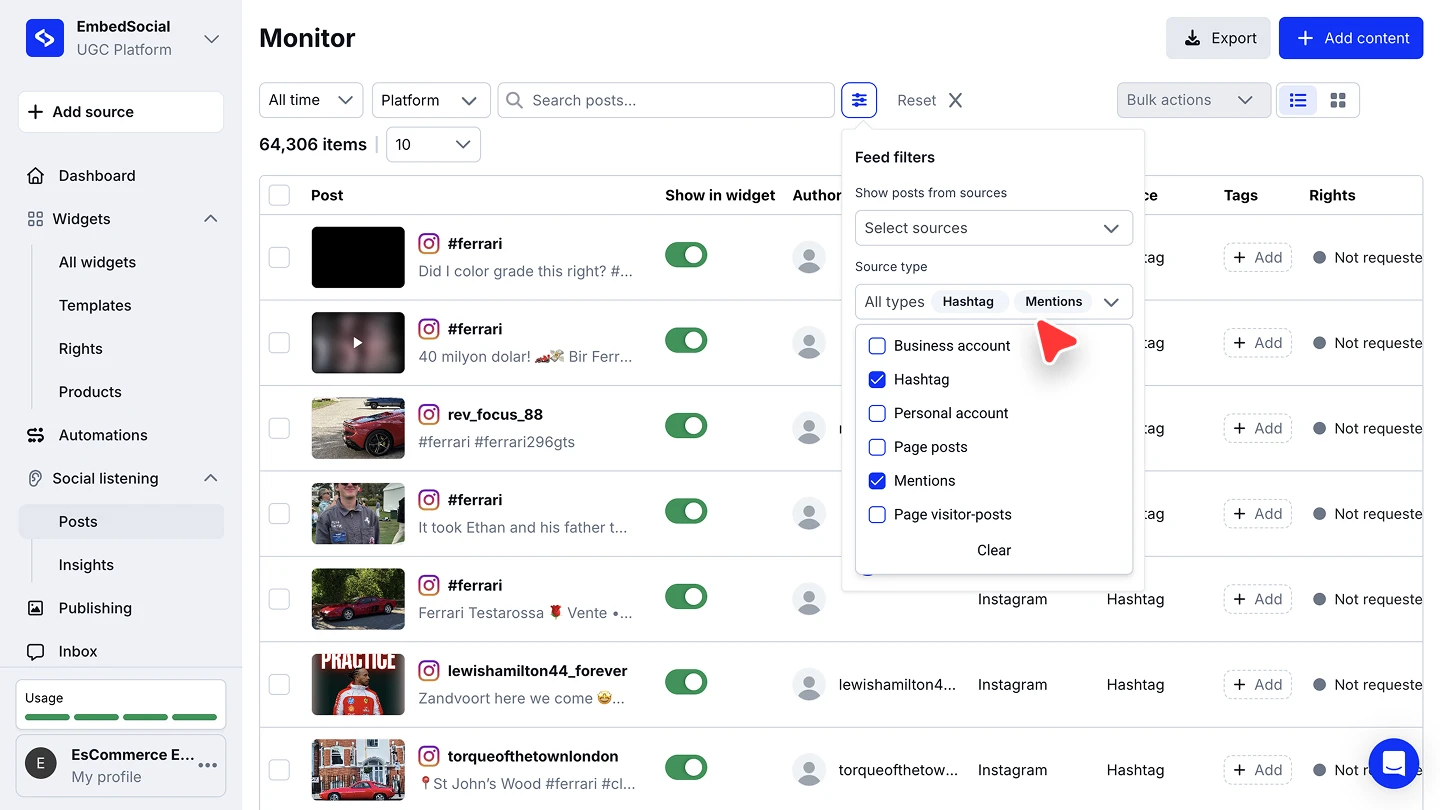The width and height of the screenshot is (1440, 810).
Task: Select checkbox for torqueofthetownlondon row
Action: click(279, 770)
